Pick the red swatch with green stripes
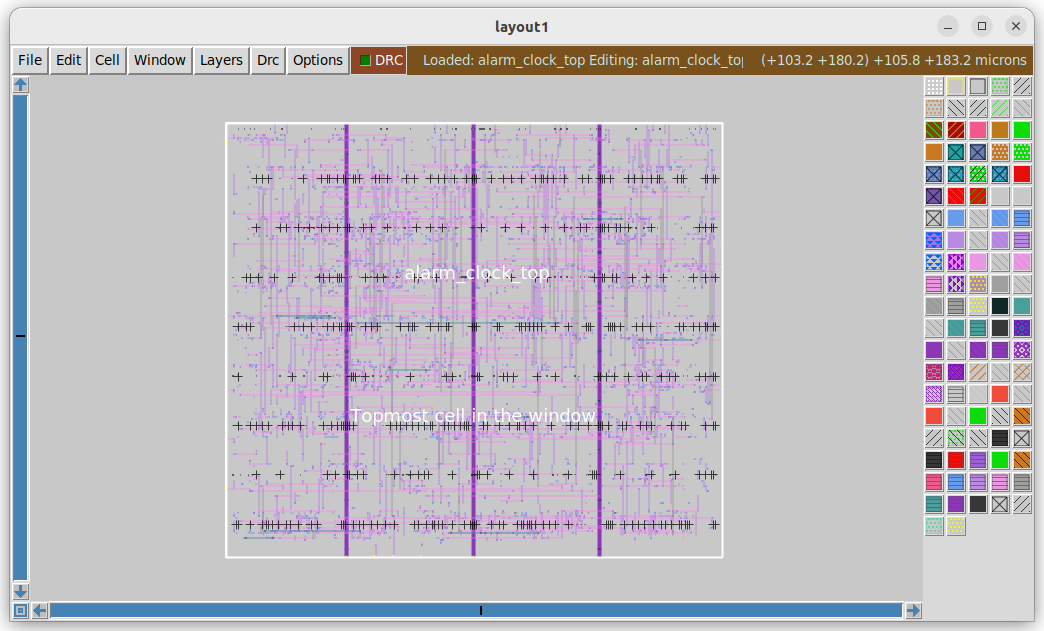The height and width of the screenshot is (631, 1044). [x=980, y=196]
